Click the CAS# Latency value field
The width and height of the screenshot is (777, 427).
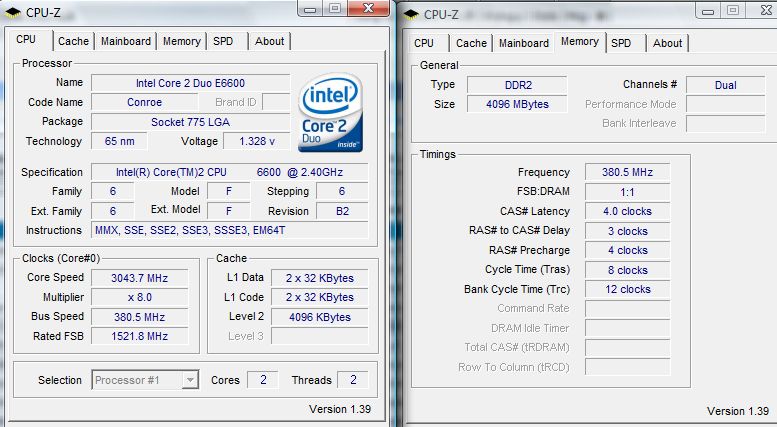627,211
